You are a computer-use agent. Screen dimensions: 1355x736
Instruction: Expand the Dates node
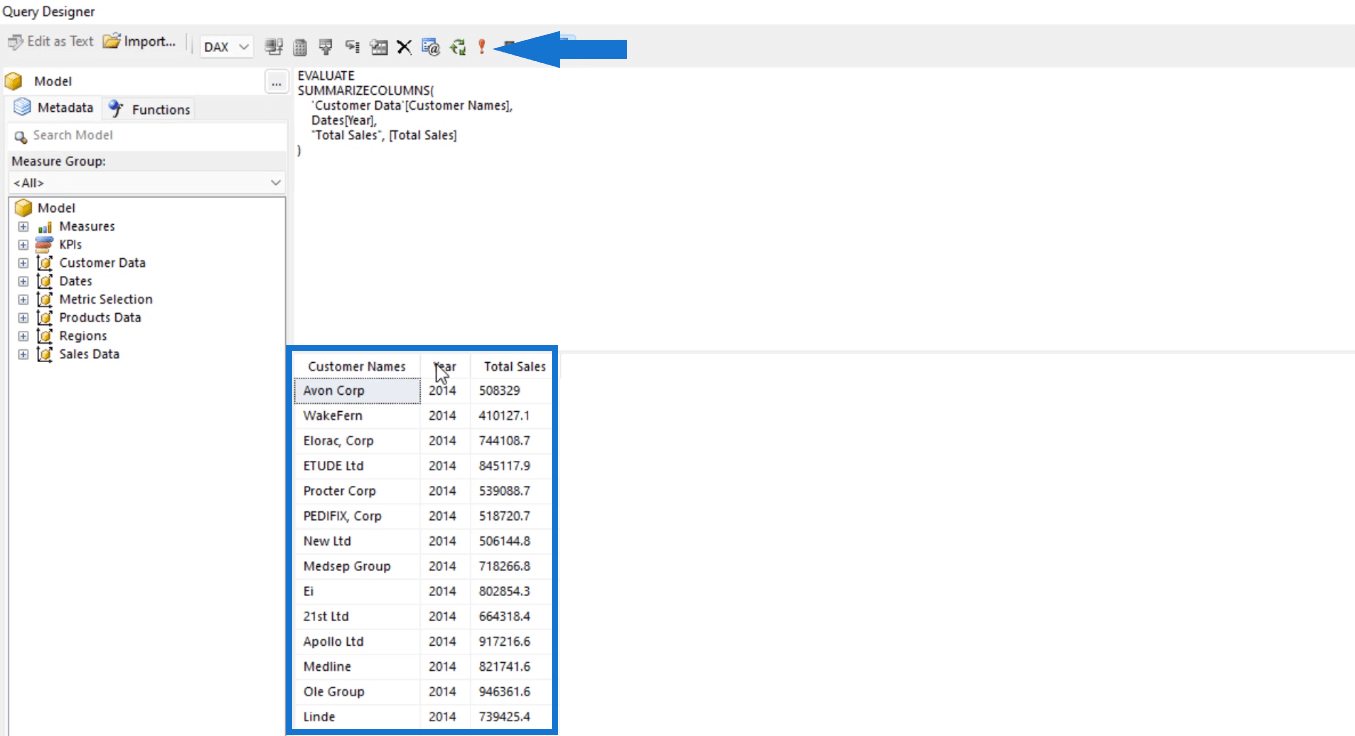click(x=23, y=282)
